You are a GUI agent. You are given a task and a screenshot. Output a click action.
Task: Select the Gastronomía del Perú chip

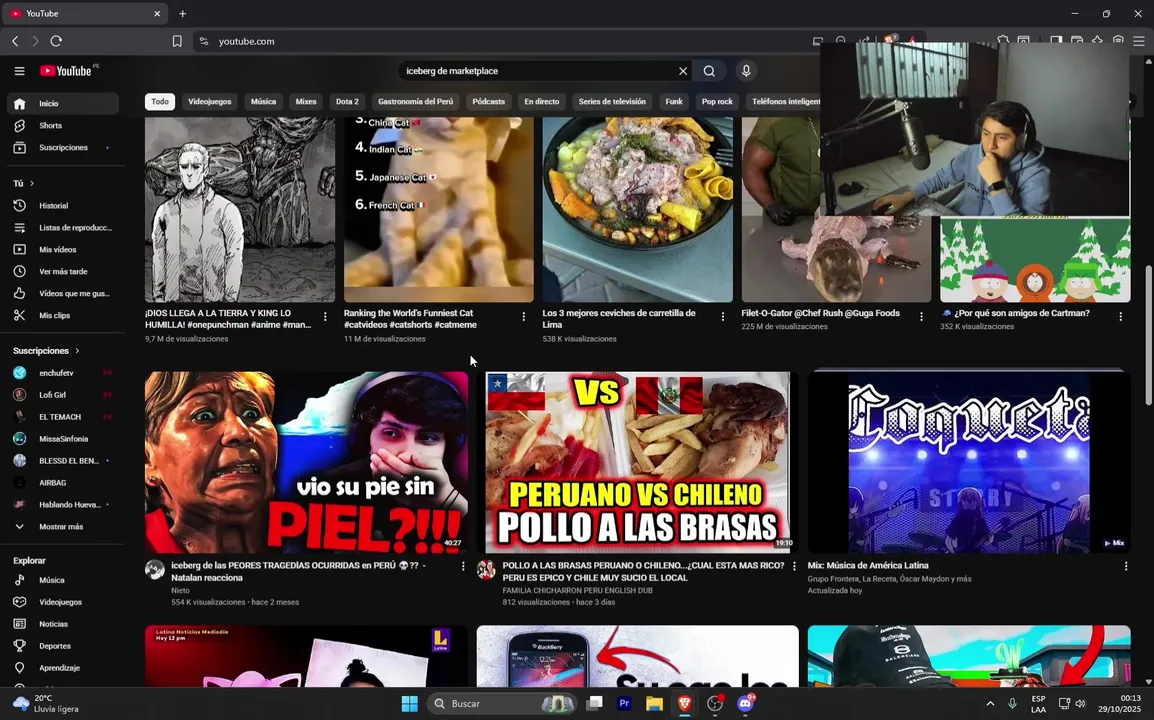point(416,102)
